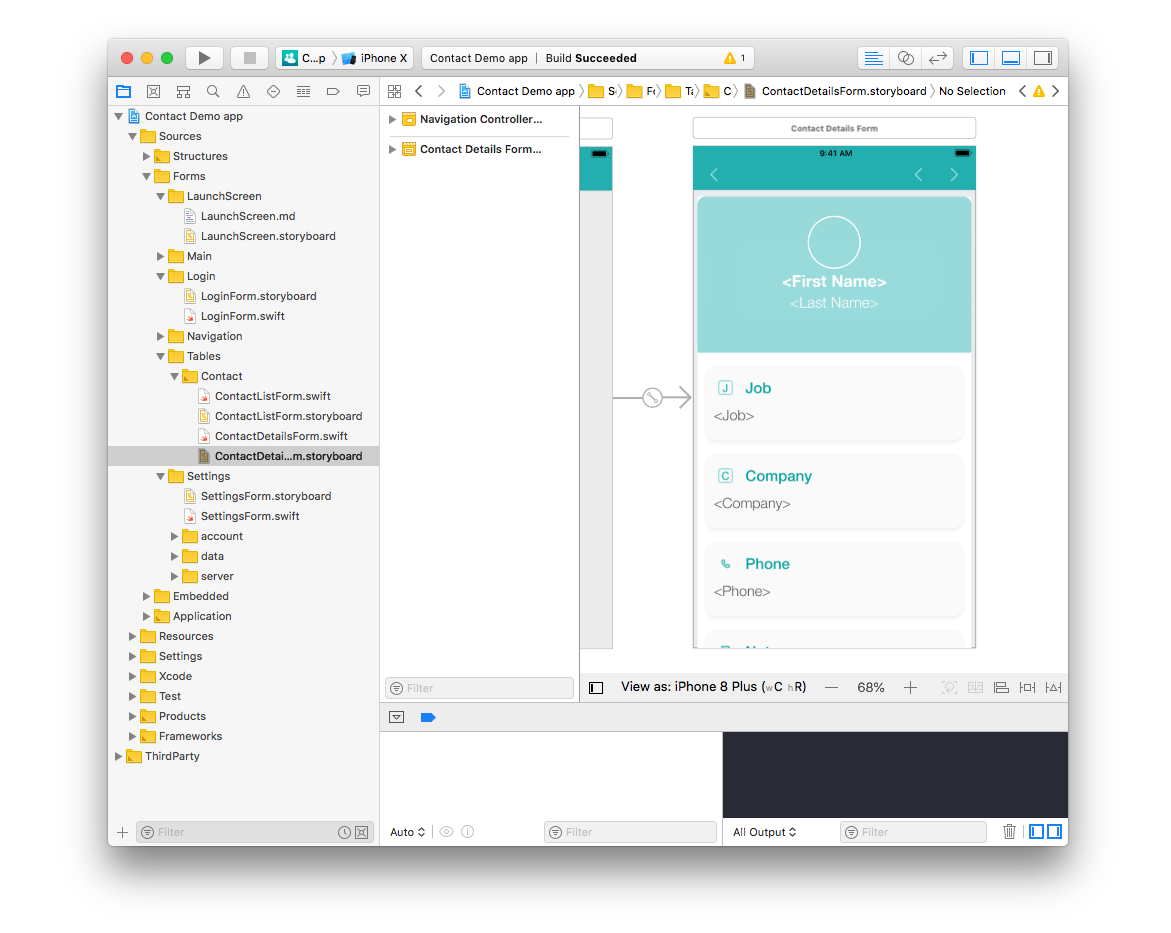Expand the Contact Details Form scene

tap(392, 149)
